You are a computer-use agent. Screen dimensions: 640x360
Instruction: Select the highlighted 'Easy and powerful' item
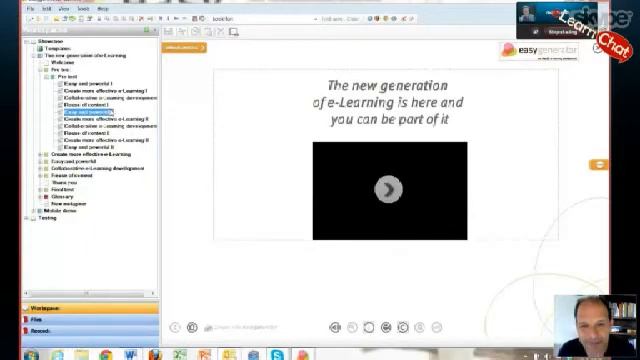pyautogui.click(x=89, y=112)
